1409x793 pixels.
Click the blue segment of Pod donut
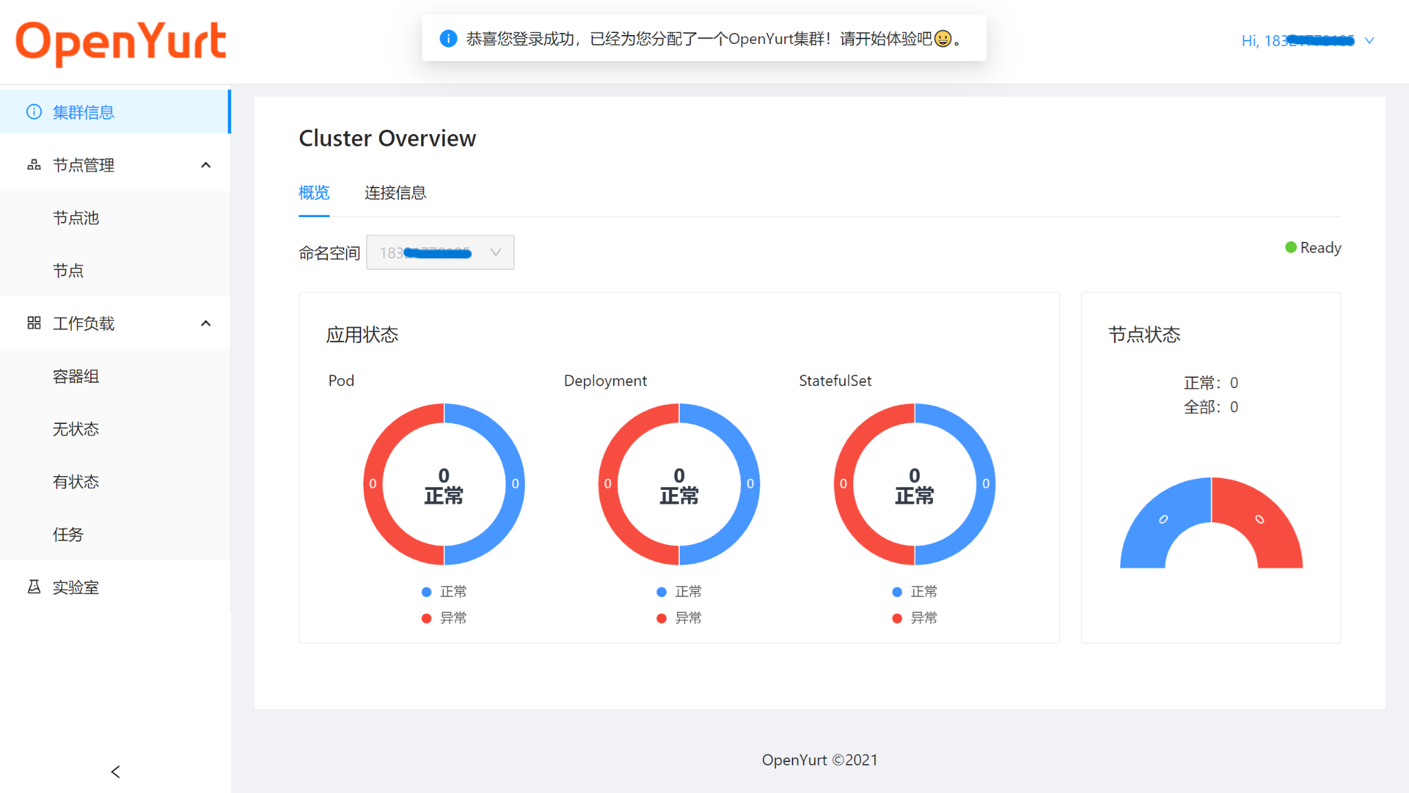(x=515, y=484)
